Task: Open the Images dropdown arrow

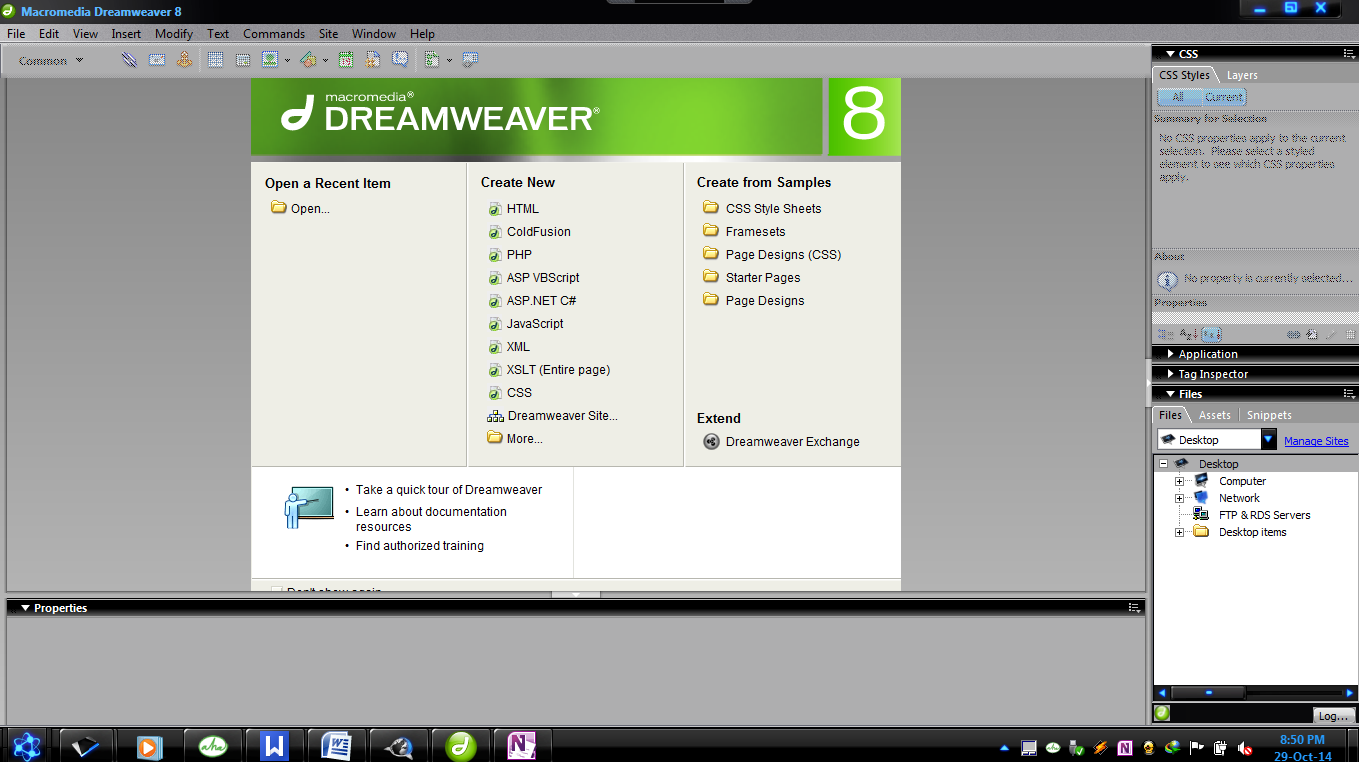Action: point(287,61)
